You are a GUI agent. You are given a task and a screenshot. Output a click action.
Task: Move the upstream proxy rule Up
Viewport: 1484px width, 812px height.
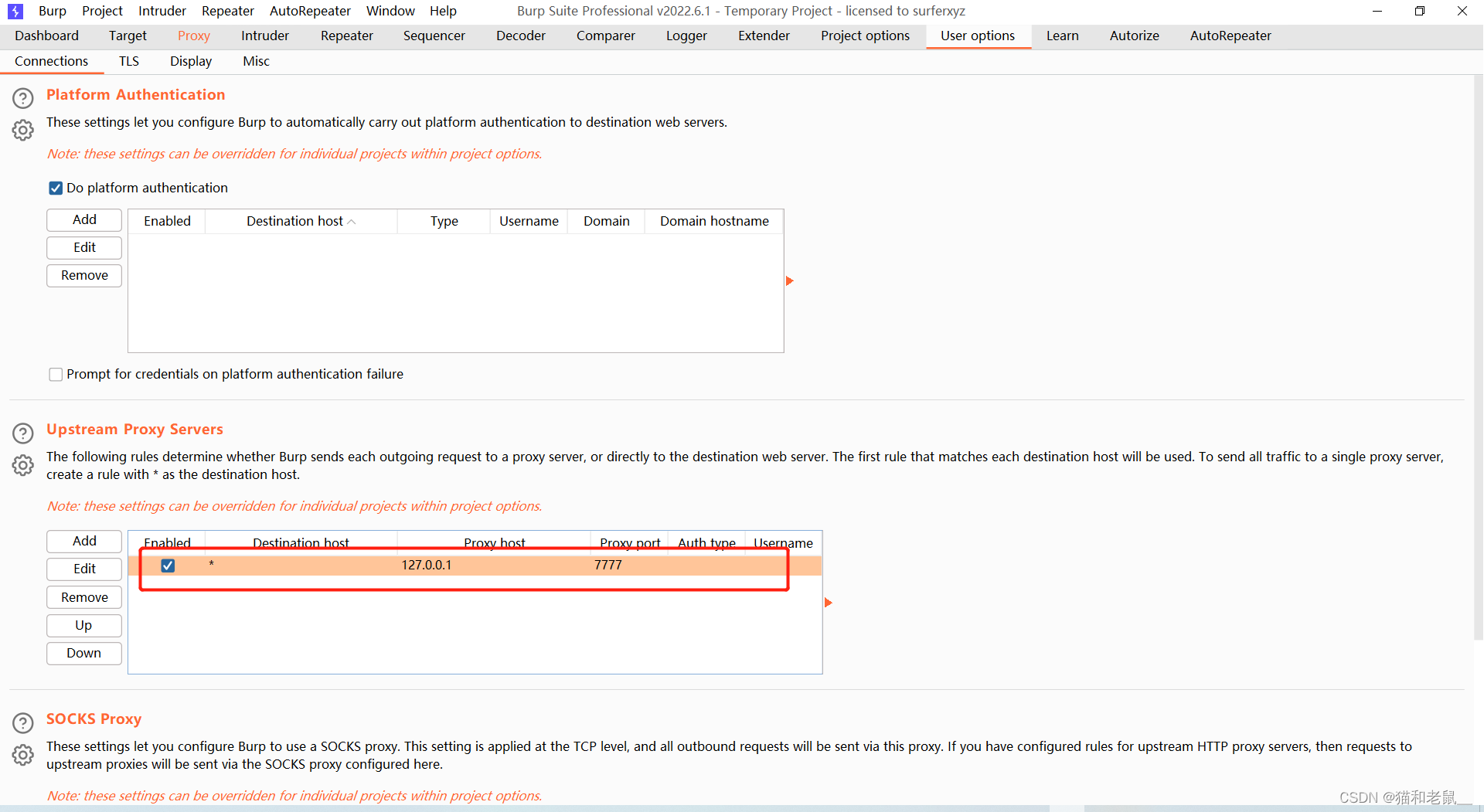click(x=84, y=625)
